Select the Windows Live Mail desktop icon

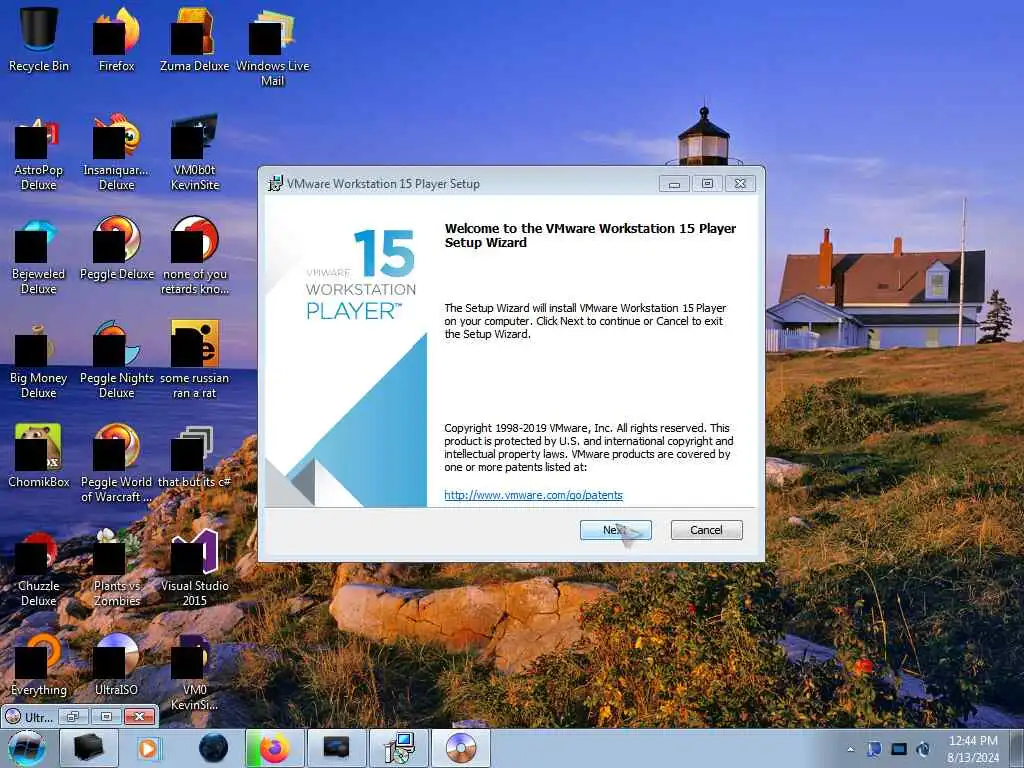pyautogui.click(x=272, y=46)
